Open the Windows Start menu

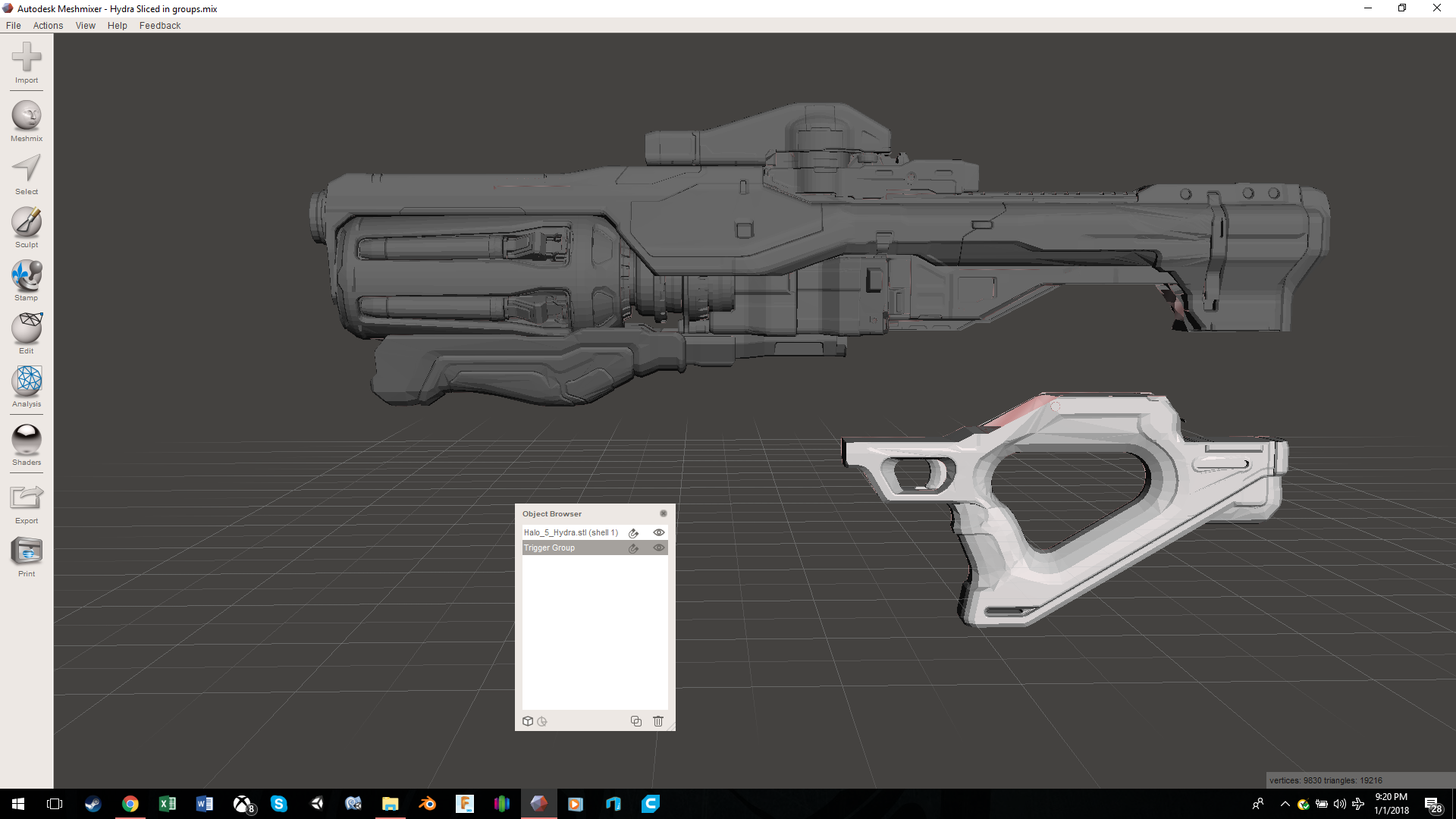[x=18, y=804]
